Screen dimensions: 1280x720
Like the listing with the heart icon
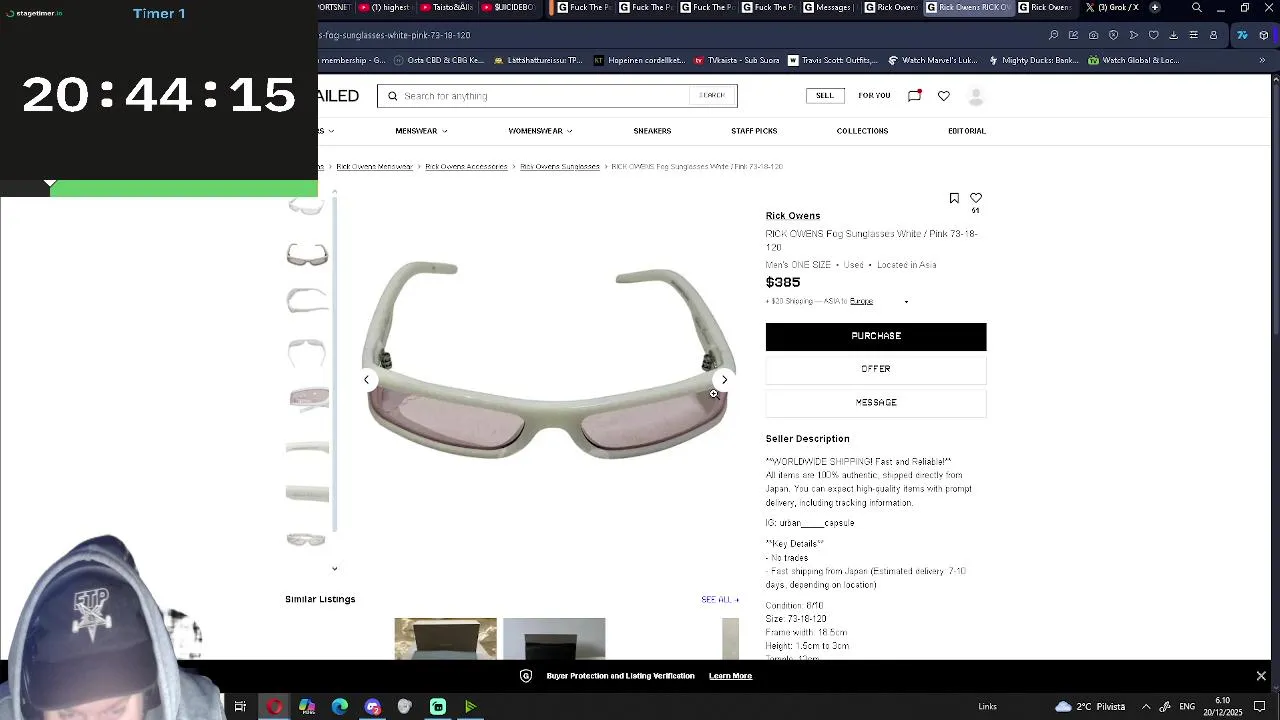click(x=976, y=198)
